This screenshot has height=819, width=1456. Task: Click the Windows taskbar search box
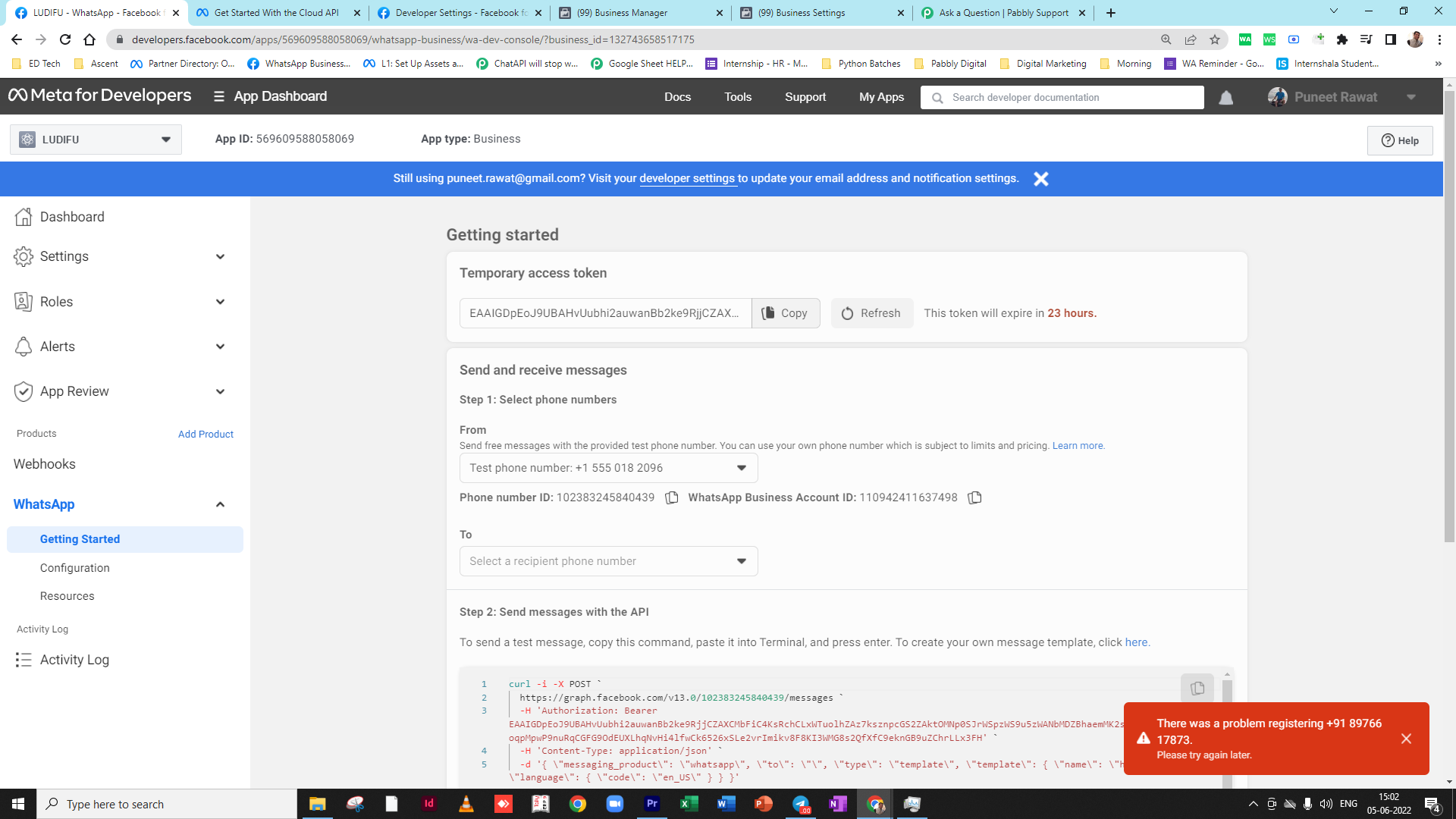167,804
